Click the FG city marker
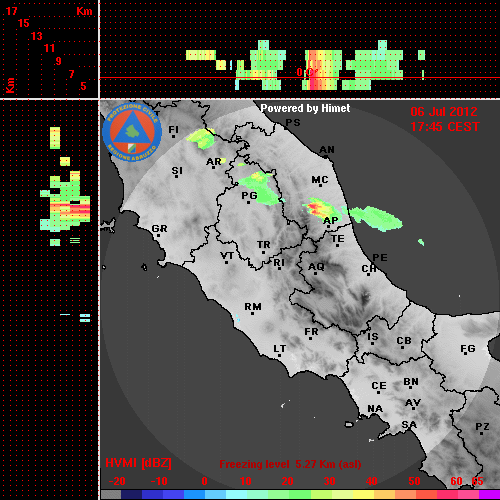 [465, 354]
